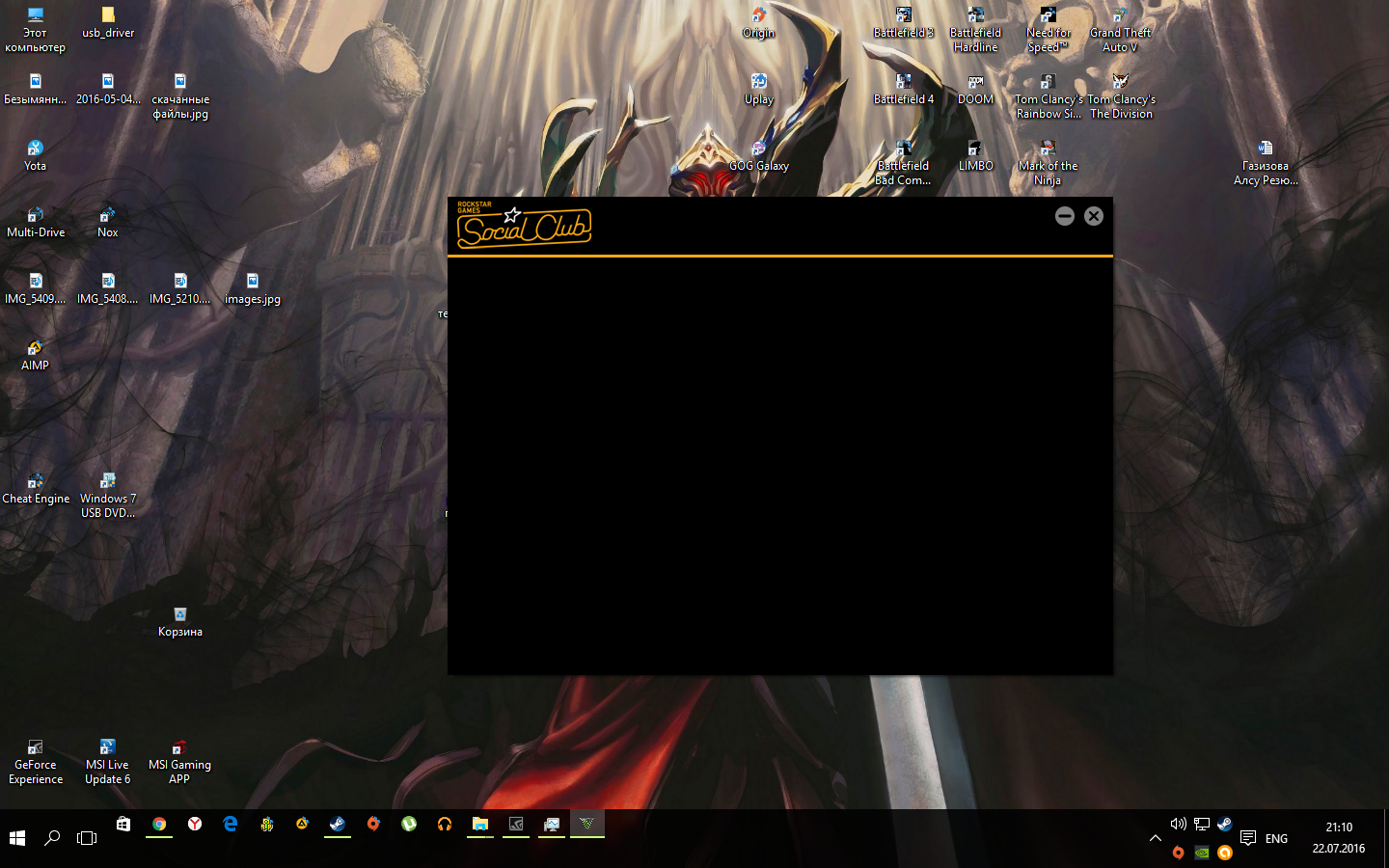The height and width of the screenshot is (868, 1389).
Task: Switch to Google Chrome on taskbar
Action: (159, 824)
